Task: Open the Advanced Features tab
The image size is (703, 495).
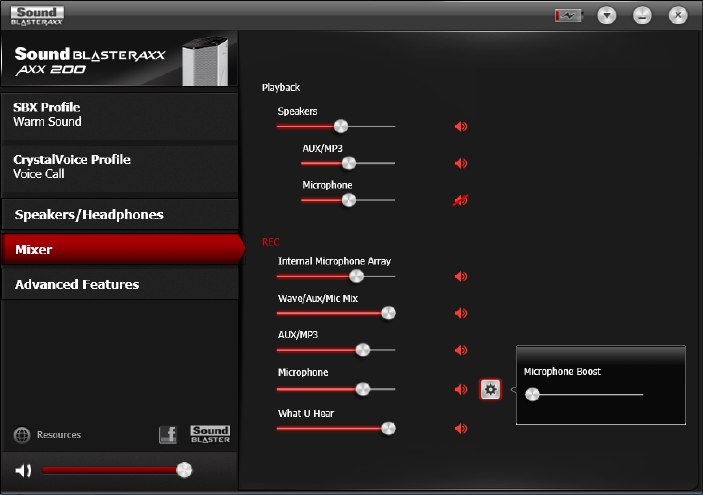Action: coord(120,284)
